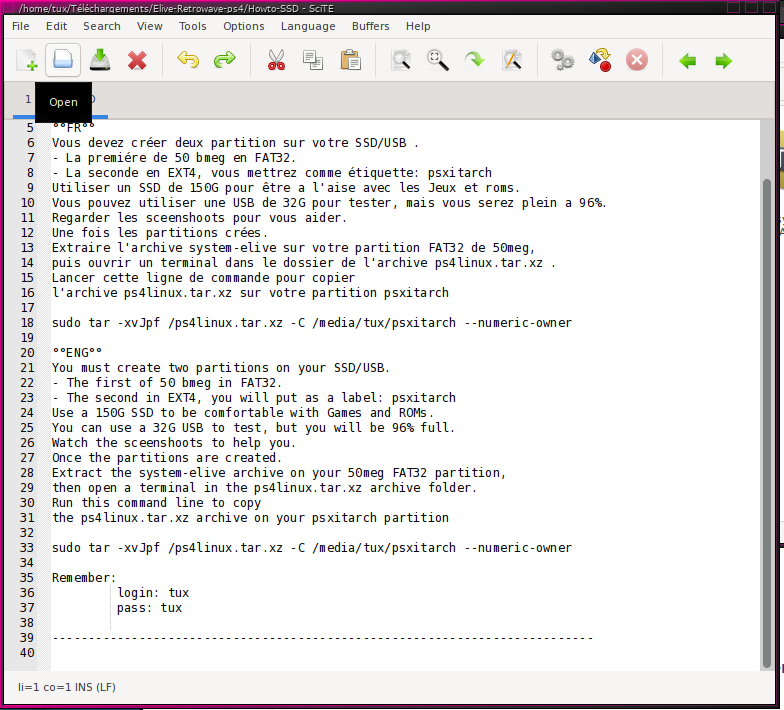Click the Compile gears icon
The height and width of the screenshot is (710, 784).
562,60
